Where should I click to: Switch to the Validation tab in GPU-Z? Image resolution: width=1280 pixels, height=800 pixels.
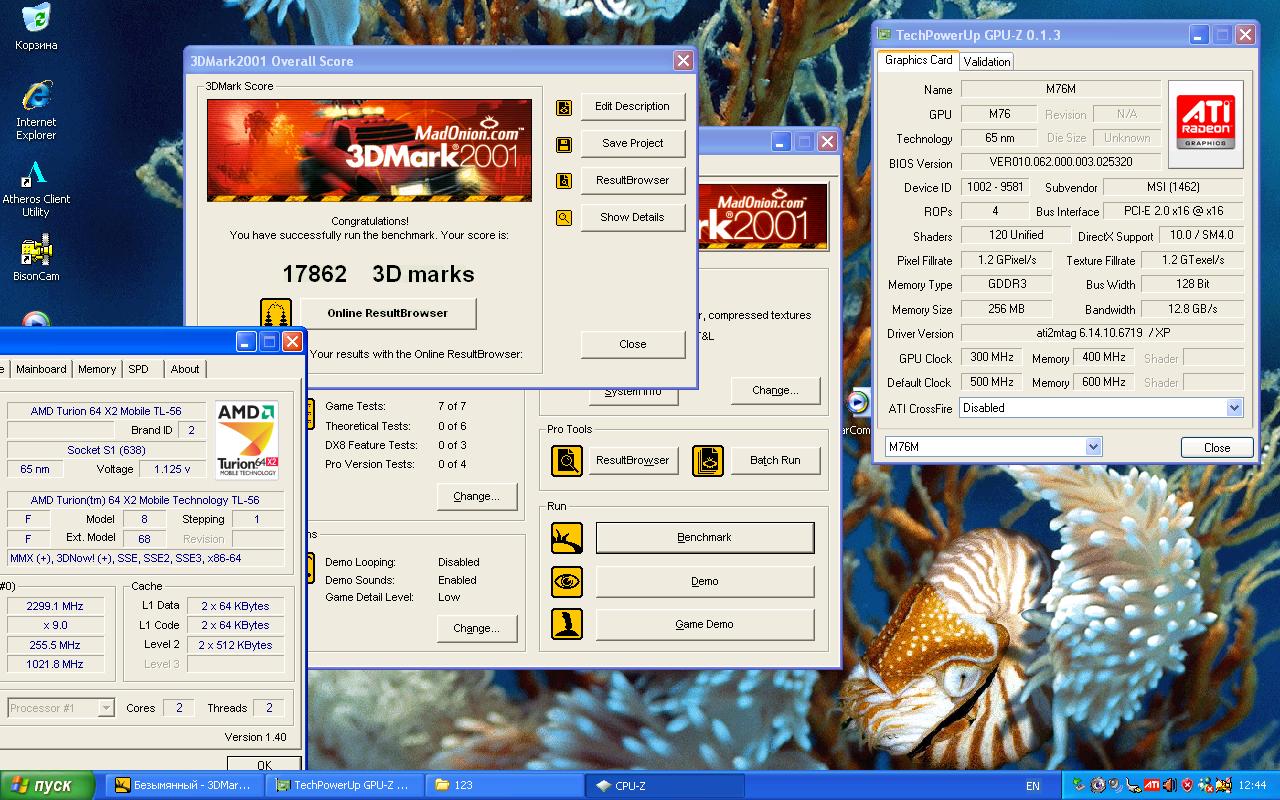click(987, 62)
